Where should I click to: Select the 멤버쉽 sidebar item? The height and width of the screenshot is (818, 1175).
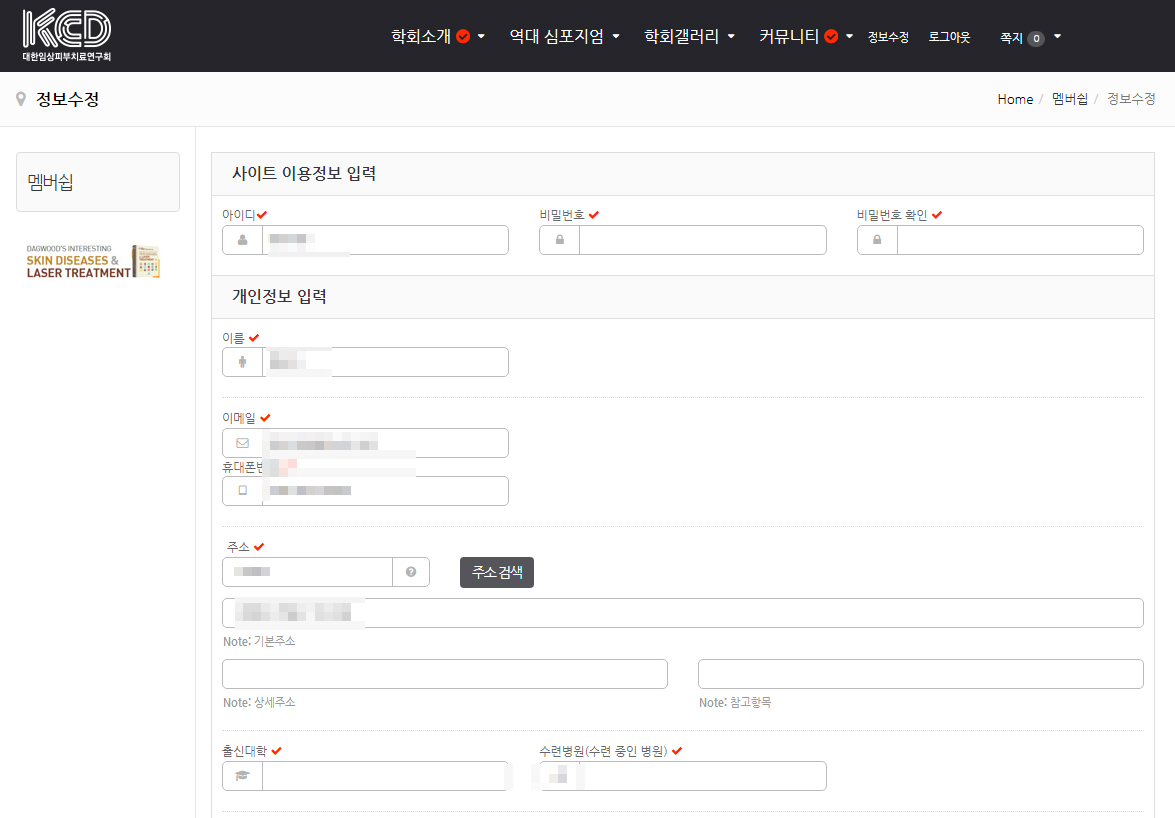point(98,182)
